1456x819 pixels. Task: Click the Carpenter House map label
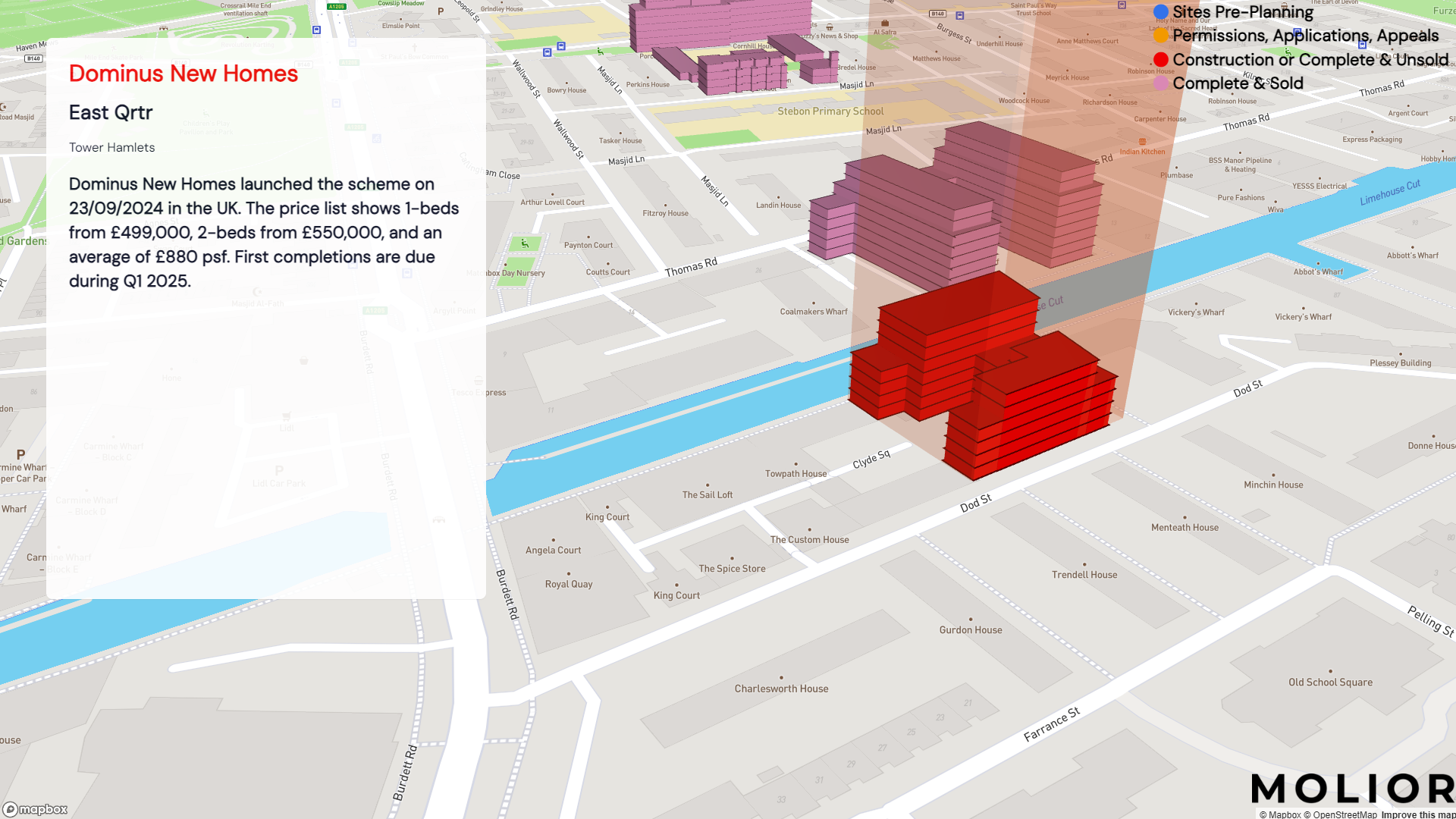(1159, 119)
